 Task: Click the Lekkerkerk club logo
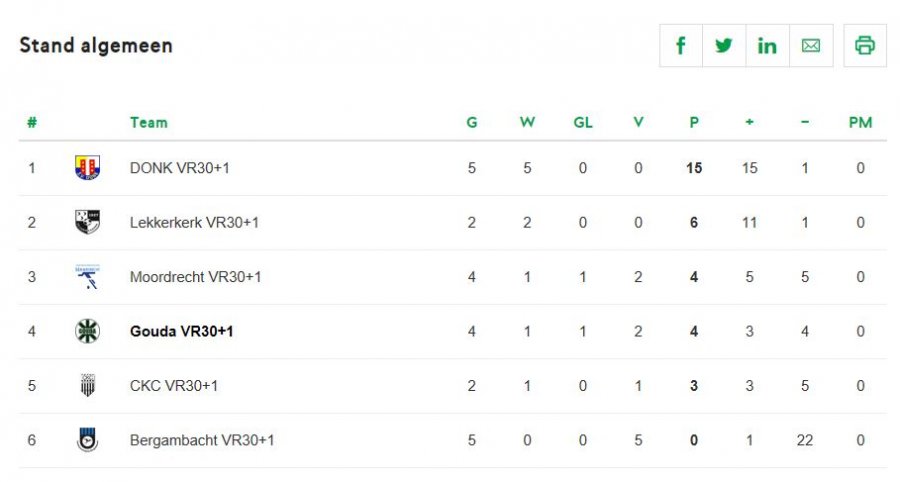click(x=87, y=222)
